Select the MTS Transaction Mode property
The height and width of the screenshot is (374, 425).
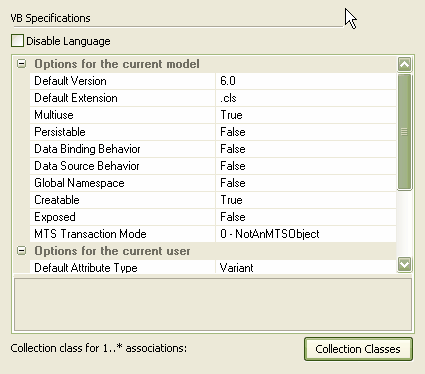coord(123,234)
